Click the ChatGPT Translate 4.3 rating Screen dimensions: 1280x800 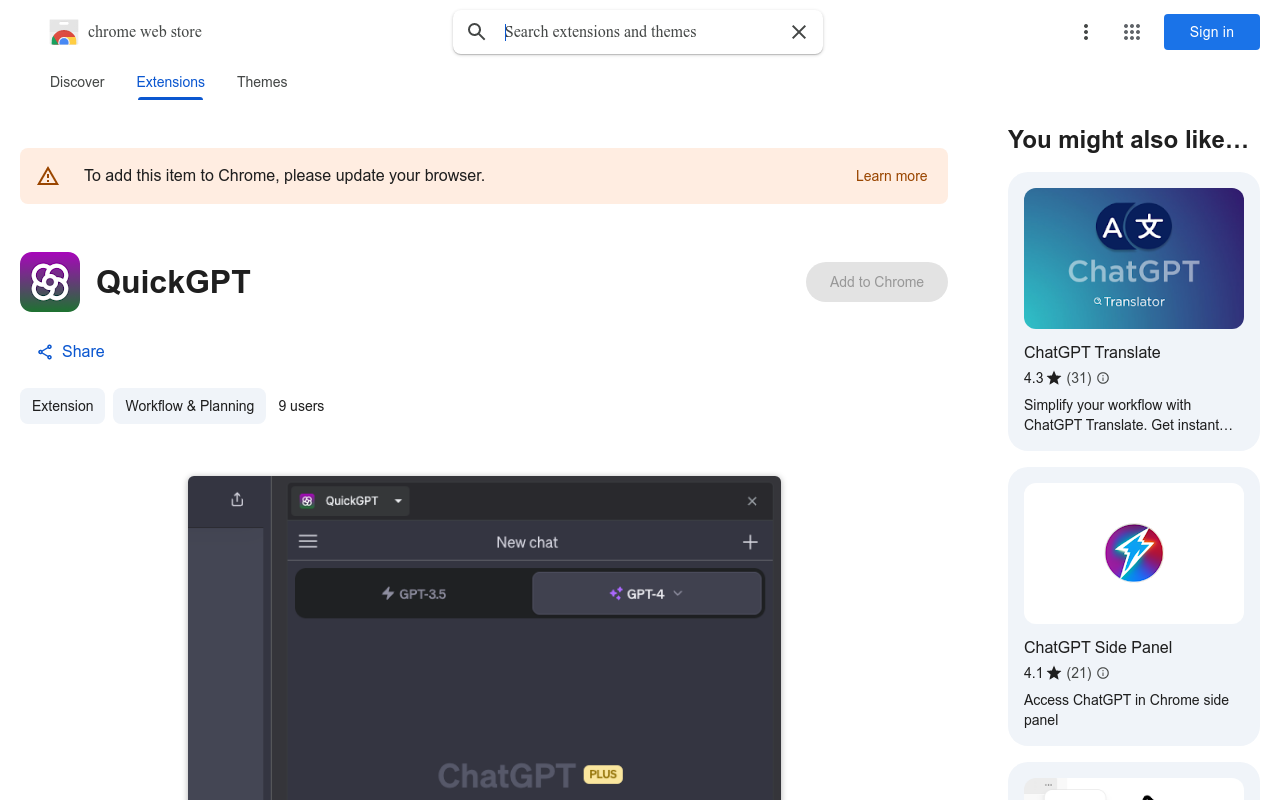[1043, 378]
